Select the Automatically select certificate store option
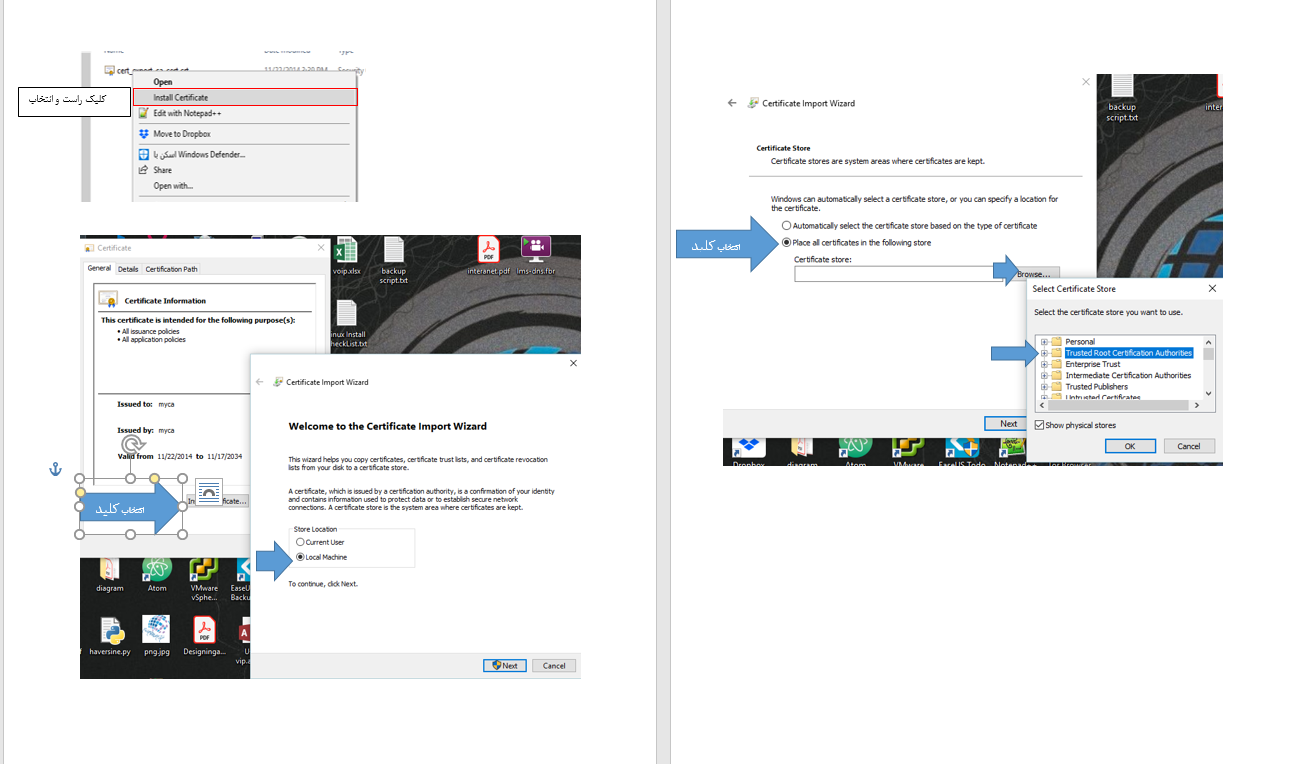1294x764 pixels. 786,226
